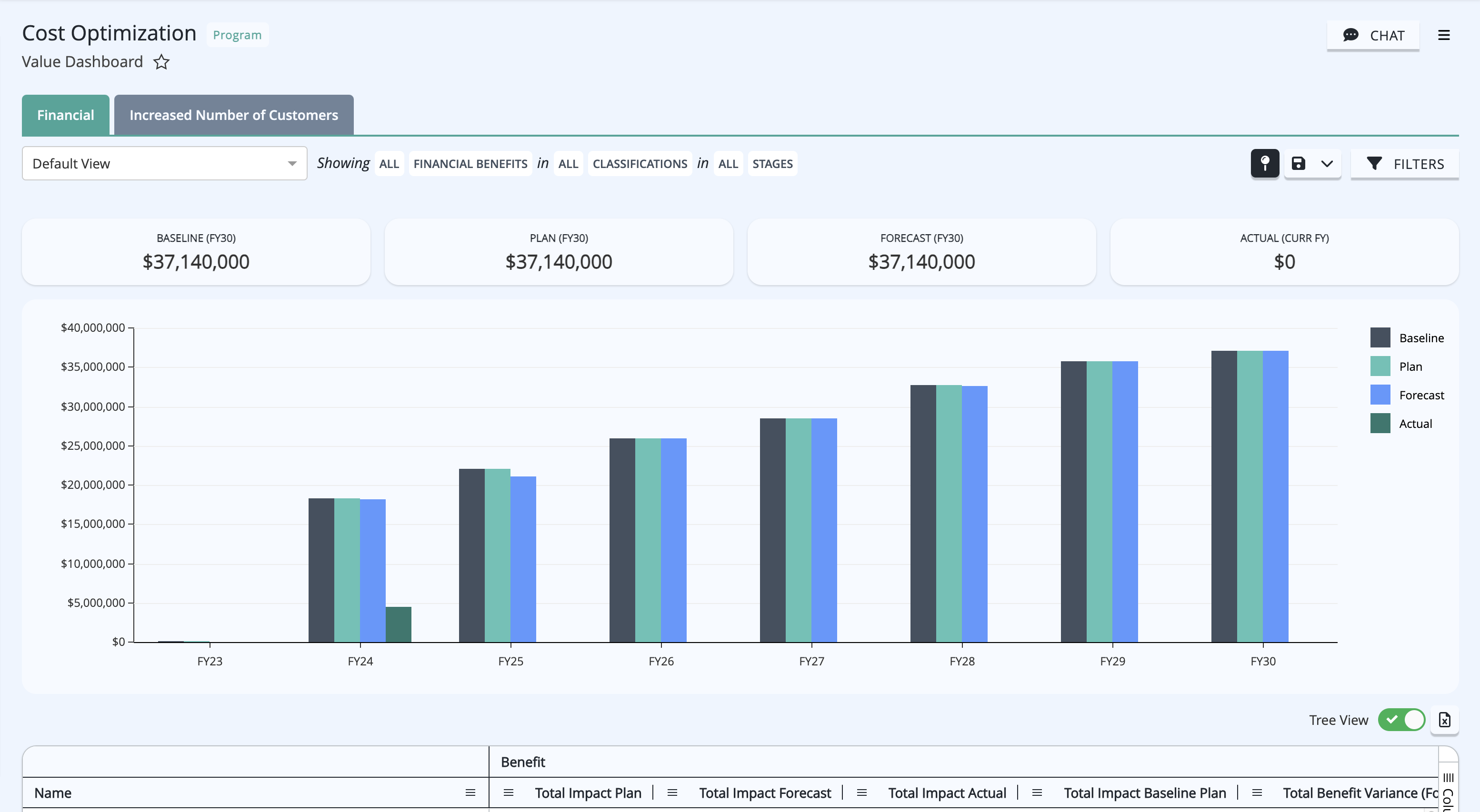Click the FY25 Baseline bar in chart
Screen dimensions: 1480x812
472,556
